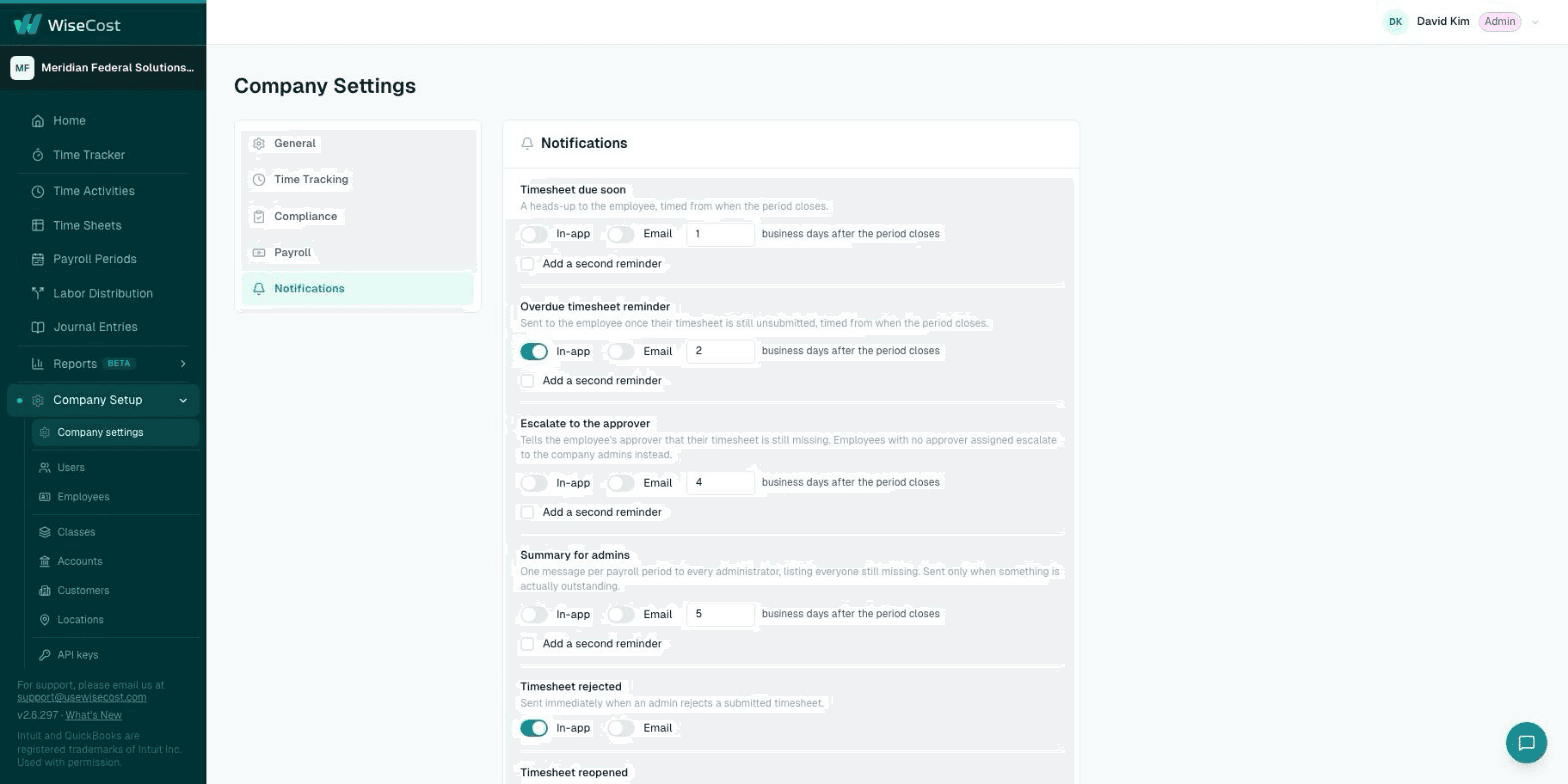1568x784 pixels.
Task: Turn off In-app for Timesheet rejected
Action: click(x=534, y=729)
